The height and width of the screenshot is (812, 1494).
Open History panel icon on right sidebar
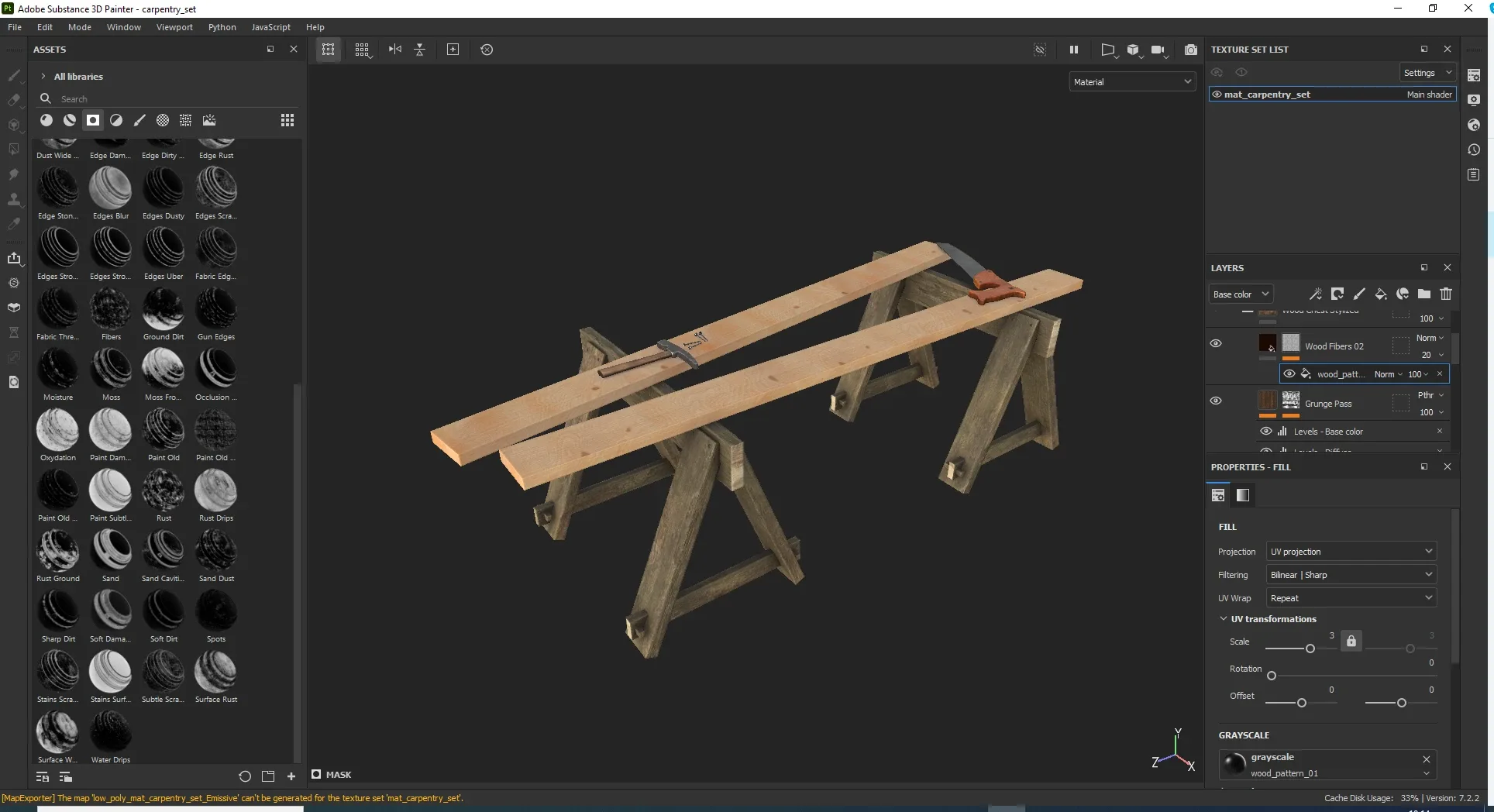pos(1474,150)
